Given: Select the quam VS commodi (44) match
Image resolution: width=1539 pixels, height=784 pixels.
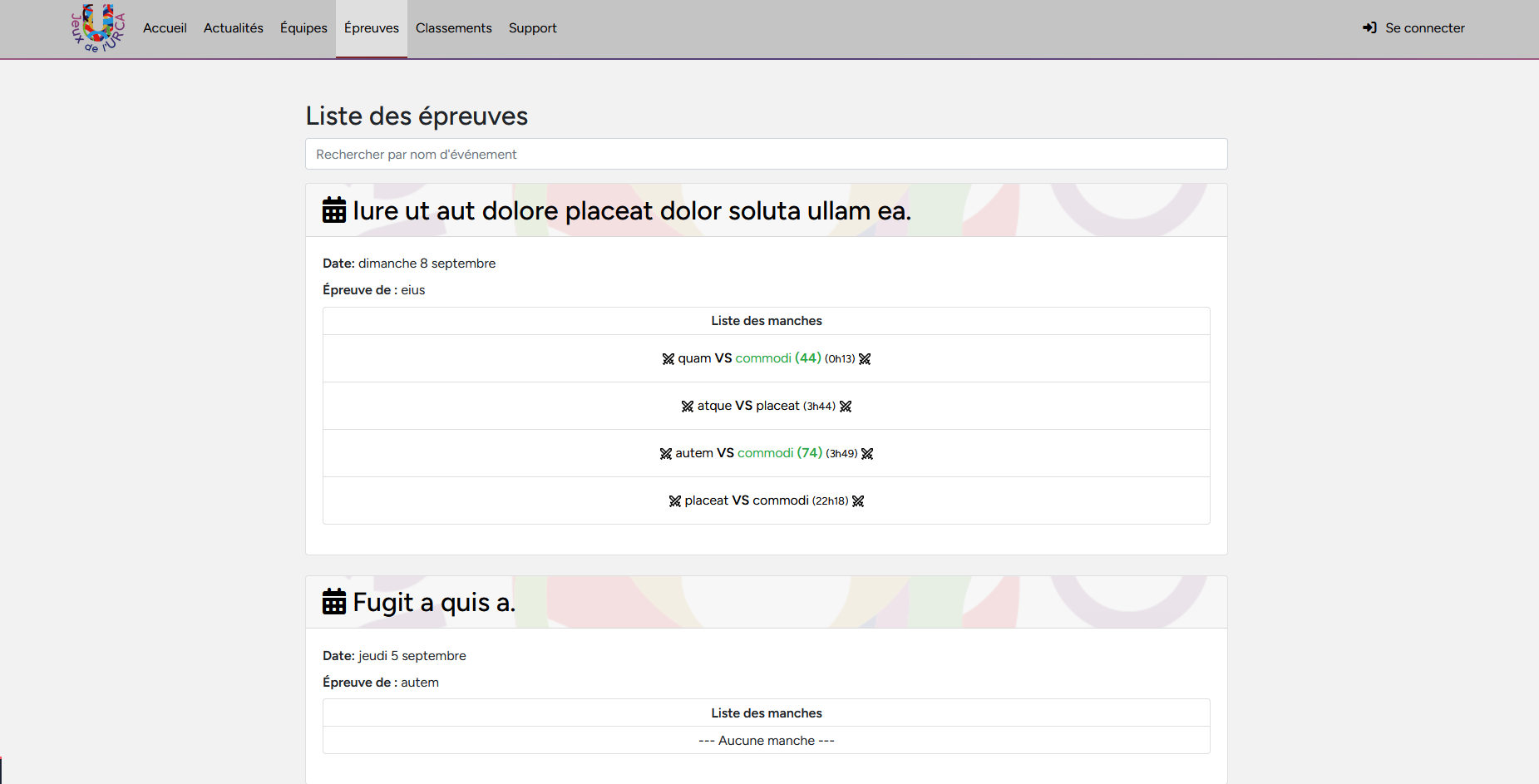Looking at the screenshot, I should pos(765,358).
